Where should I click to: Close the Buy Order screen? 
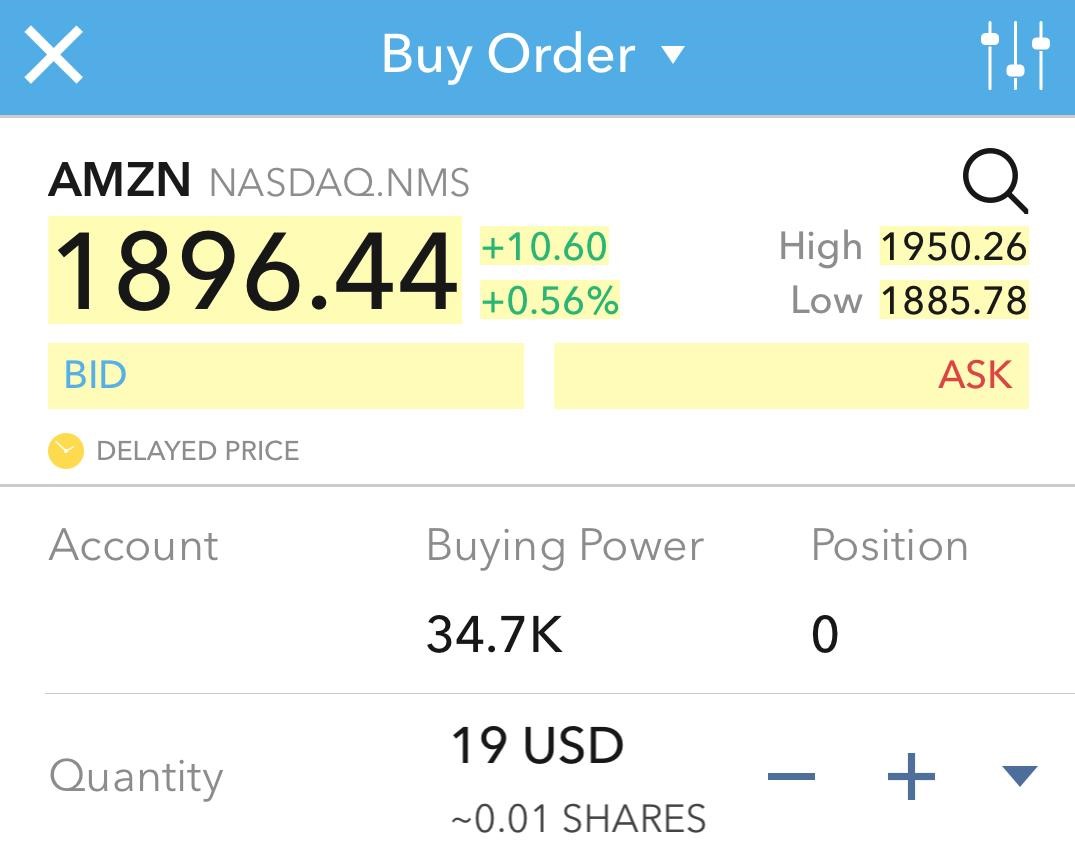[54, 55]
